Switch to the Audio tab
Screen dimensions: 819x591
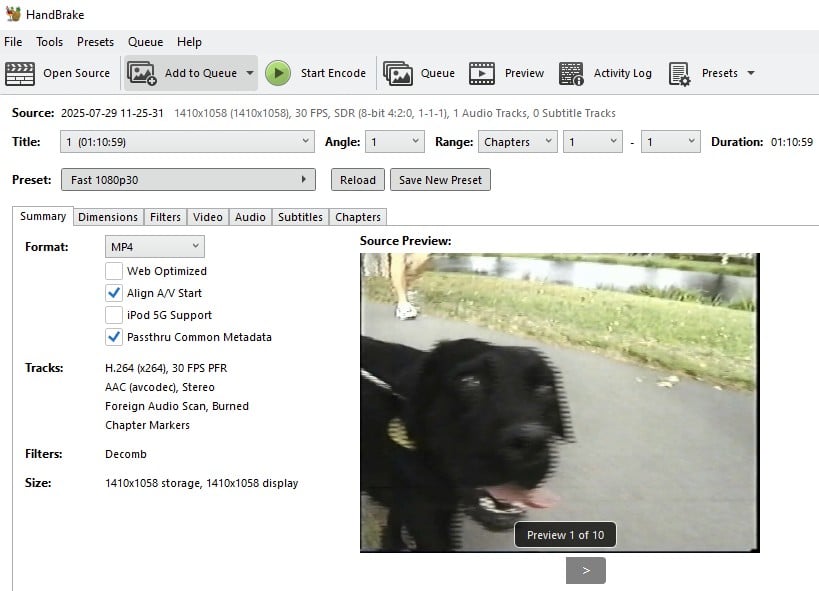[250, 217]
